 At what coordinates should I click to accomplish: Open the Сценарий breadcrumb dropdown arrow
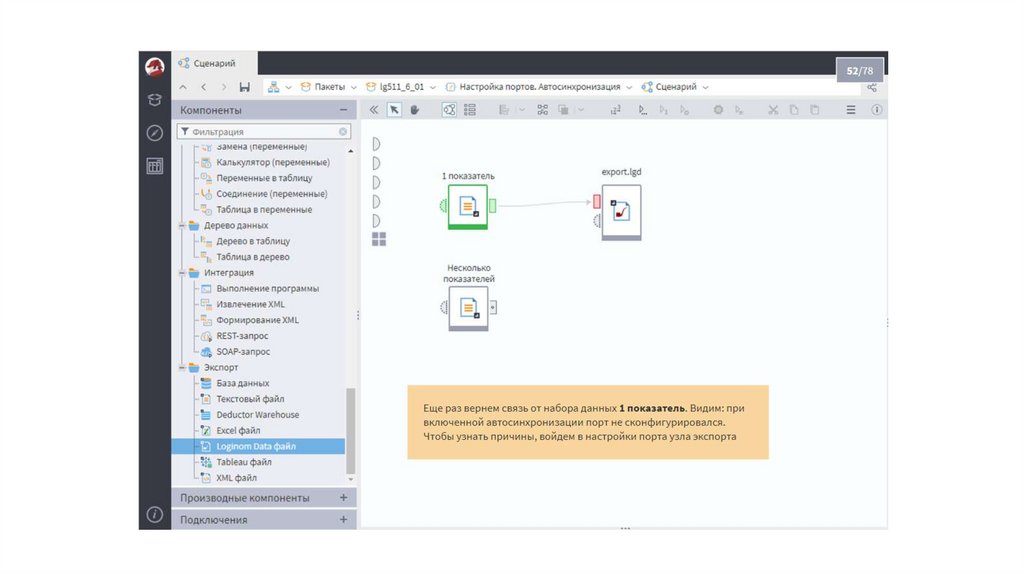click(x=705, y=88)
